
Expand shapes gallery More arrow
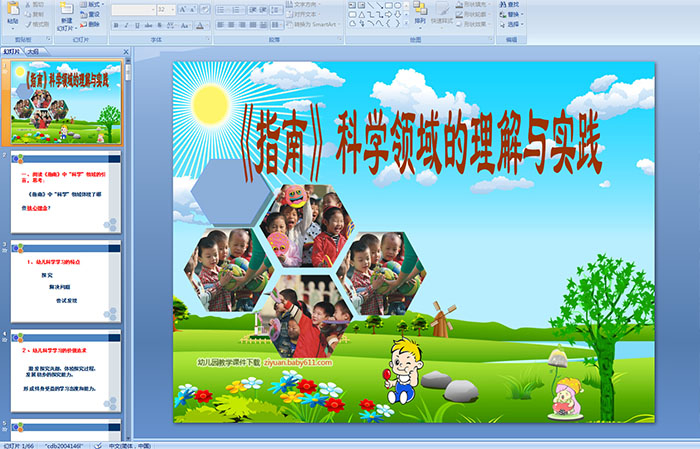pos(406,23)
